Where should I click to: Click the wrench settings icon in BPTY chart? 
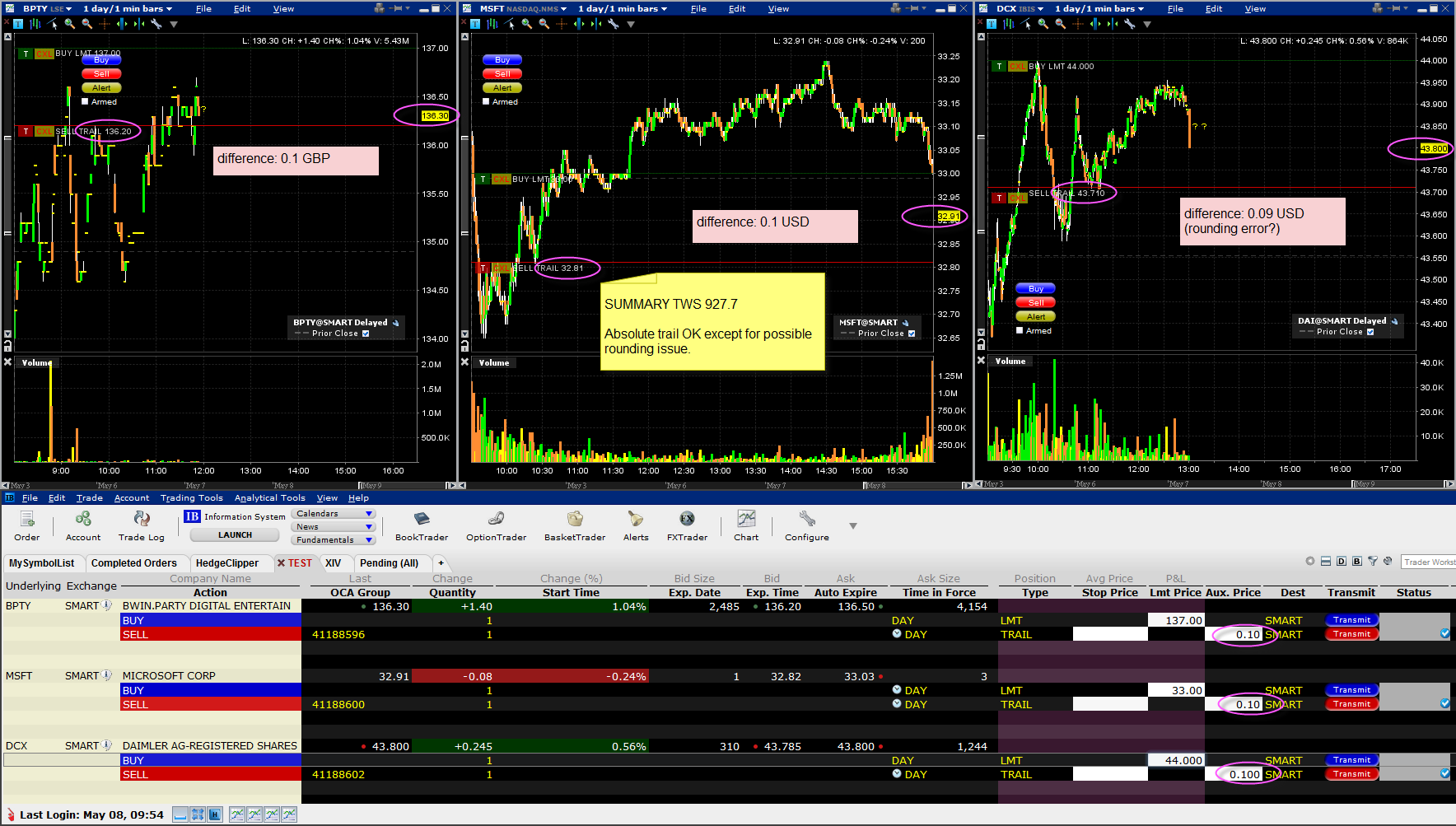pos(156,24)
